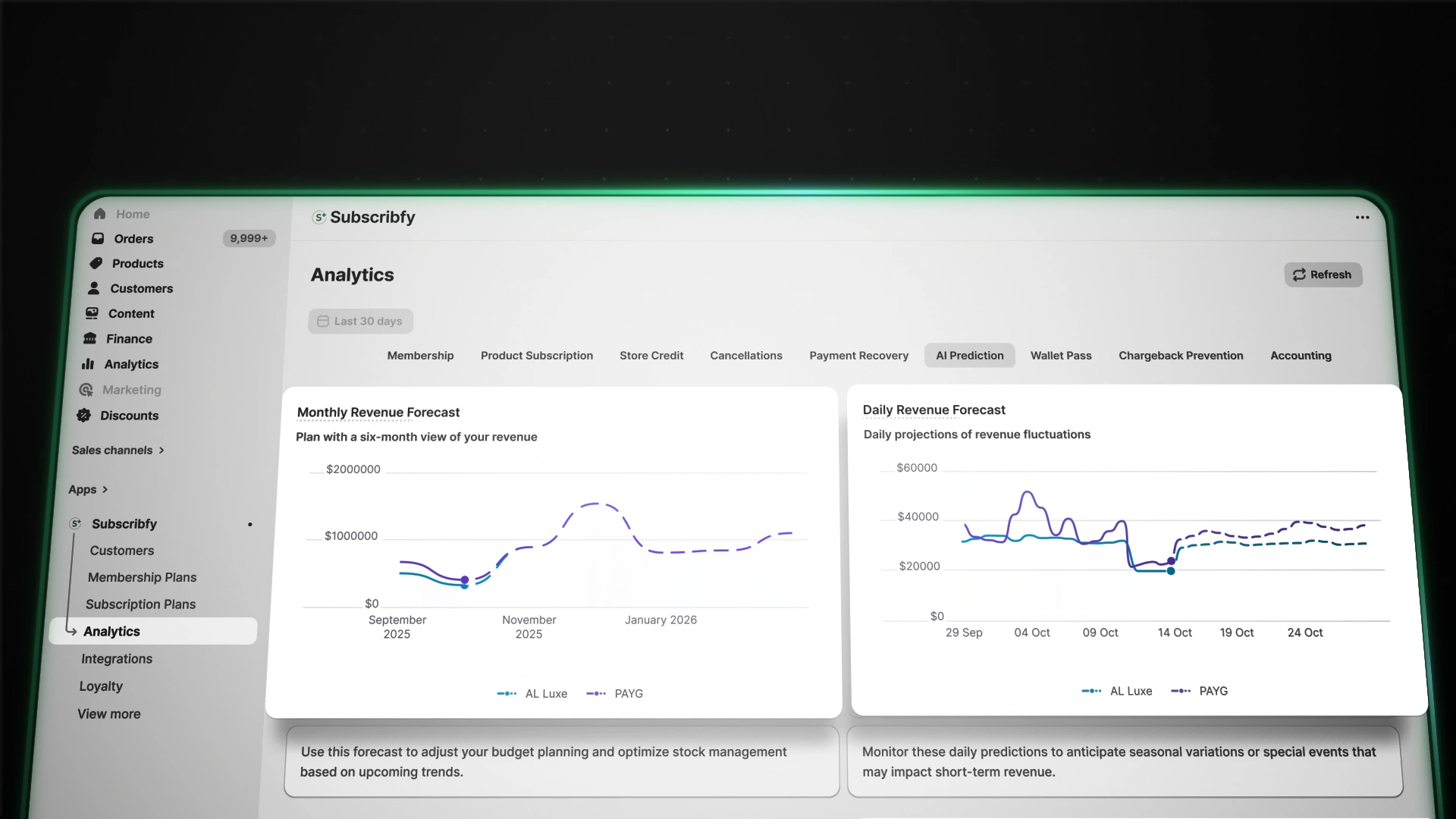Viewport: 1456px width, 819px height.
Task: Click the Subscribfy app icon in sidebar
Action: pyautogui.click(x=75, y=524)
